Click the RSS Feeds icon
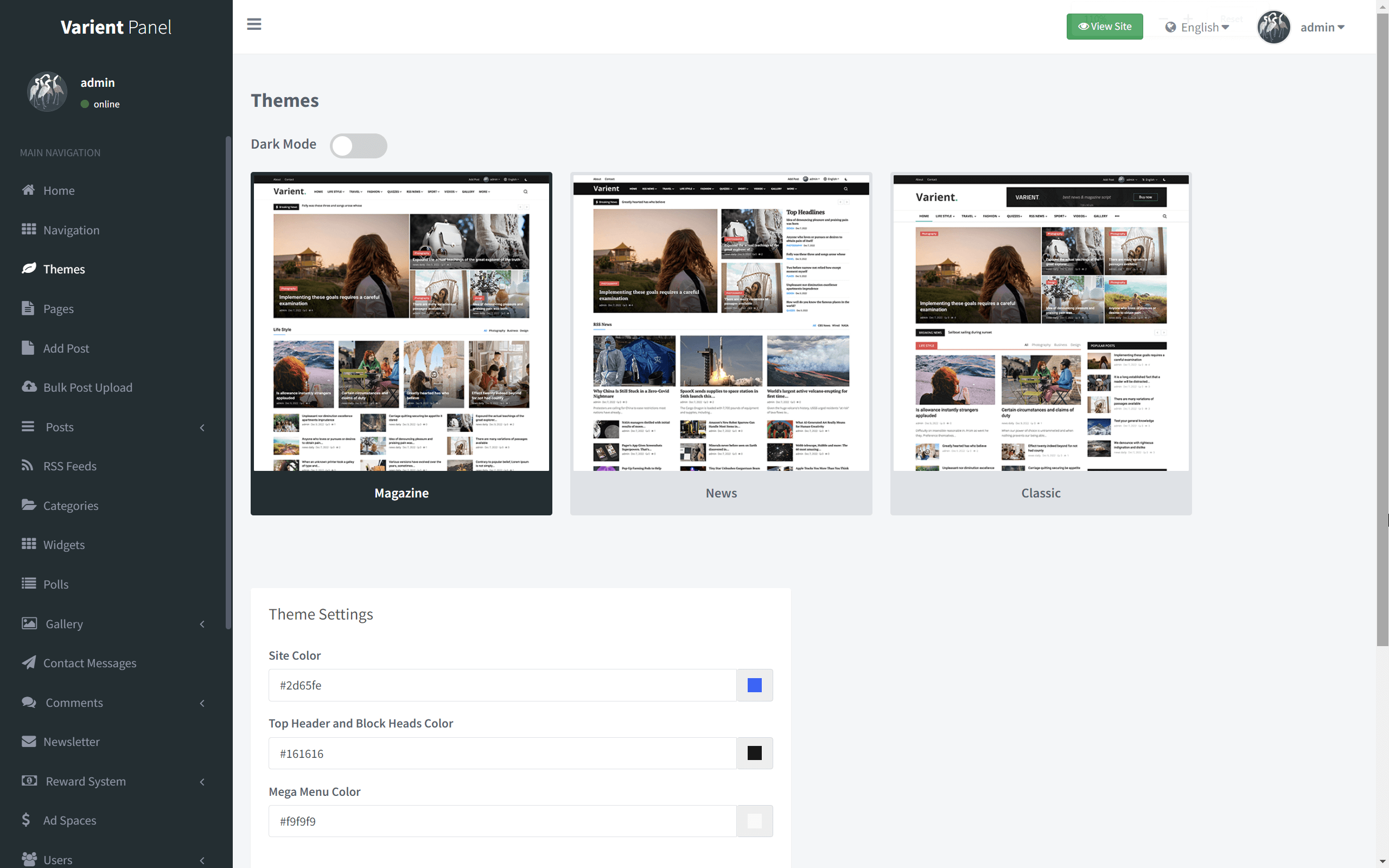The height and width of the screenshot is (868, 1389). tap(28, 465)
